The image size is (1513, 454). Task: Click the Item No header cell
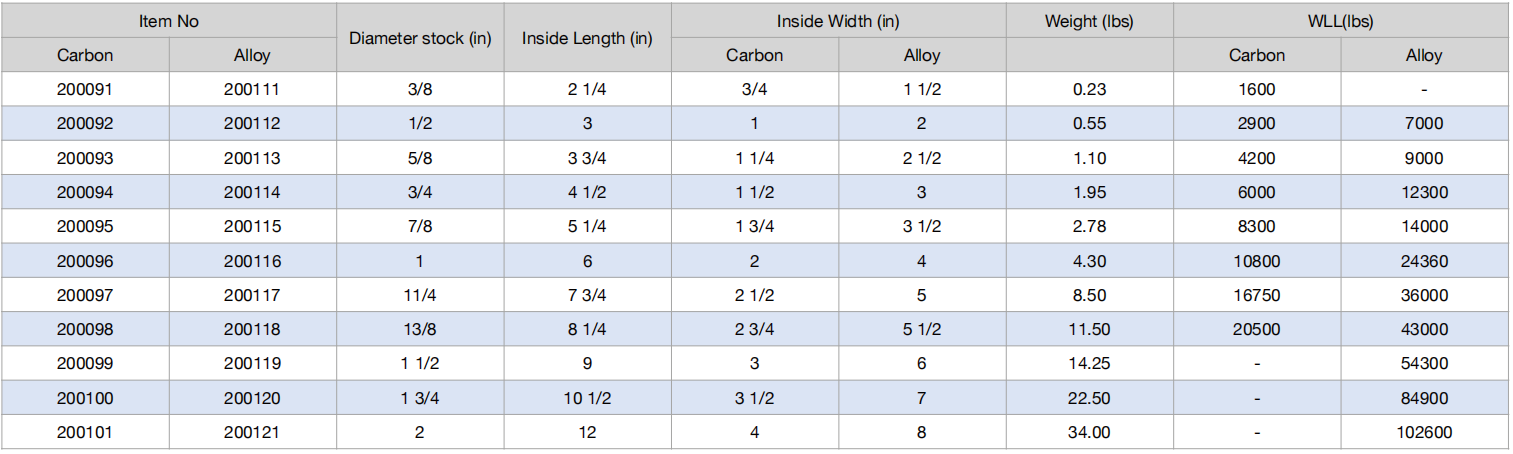(x=168, y=21)
